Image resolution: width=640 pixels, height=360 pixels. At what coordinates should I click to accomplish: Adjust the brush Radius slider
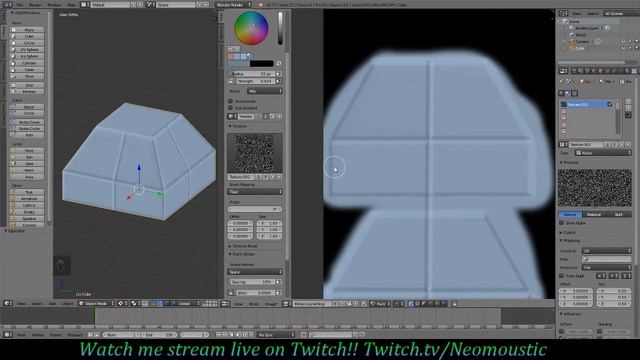252,74
